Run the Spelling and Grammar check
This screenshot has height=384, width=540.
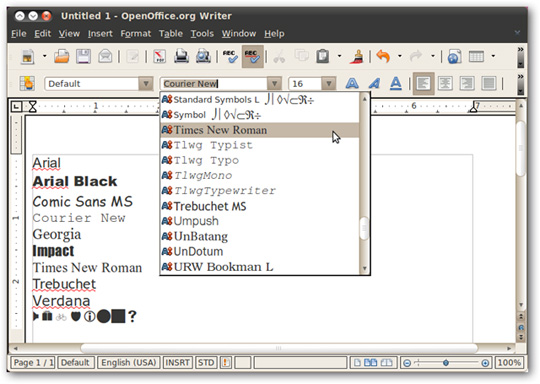(230, 56)
